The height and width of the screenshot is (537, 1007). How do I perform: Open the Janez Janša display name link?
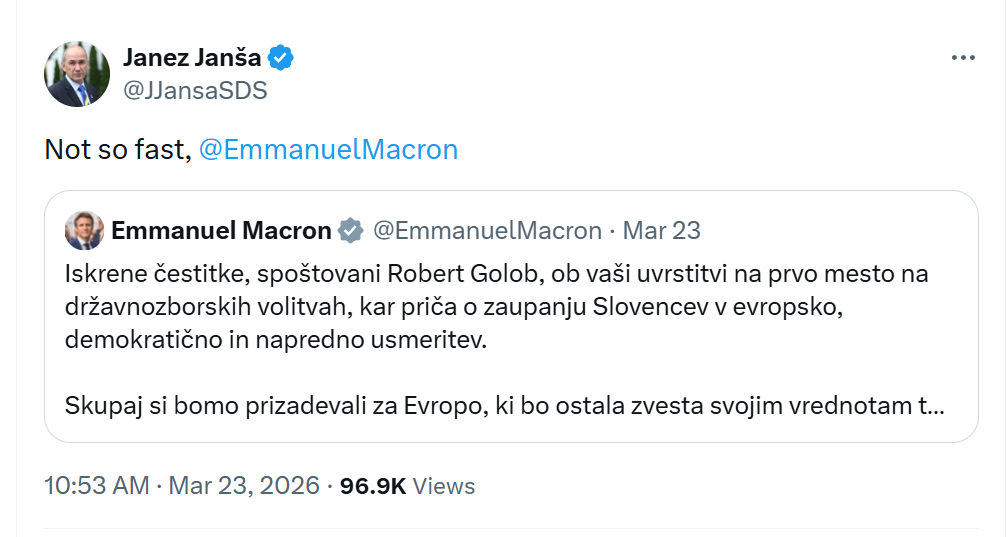click(191, 58)
